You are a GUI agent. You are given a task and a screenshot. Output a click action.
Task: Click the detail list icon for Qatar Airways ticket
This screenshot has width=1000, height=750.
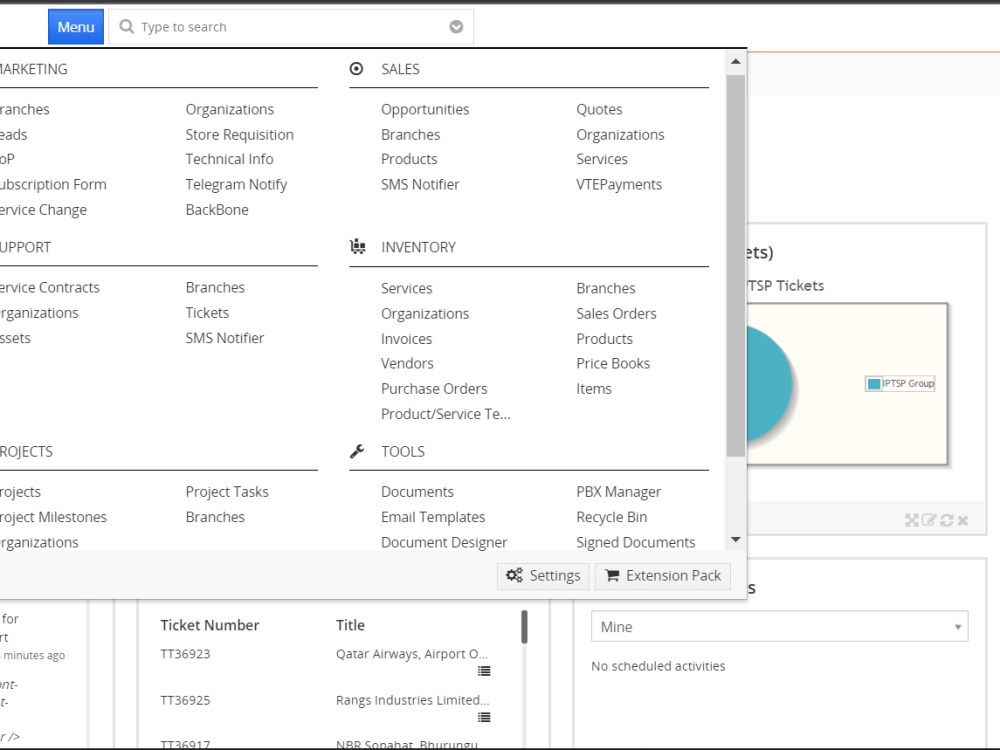484,671
